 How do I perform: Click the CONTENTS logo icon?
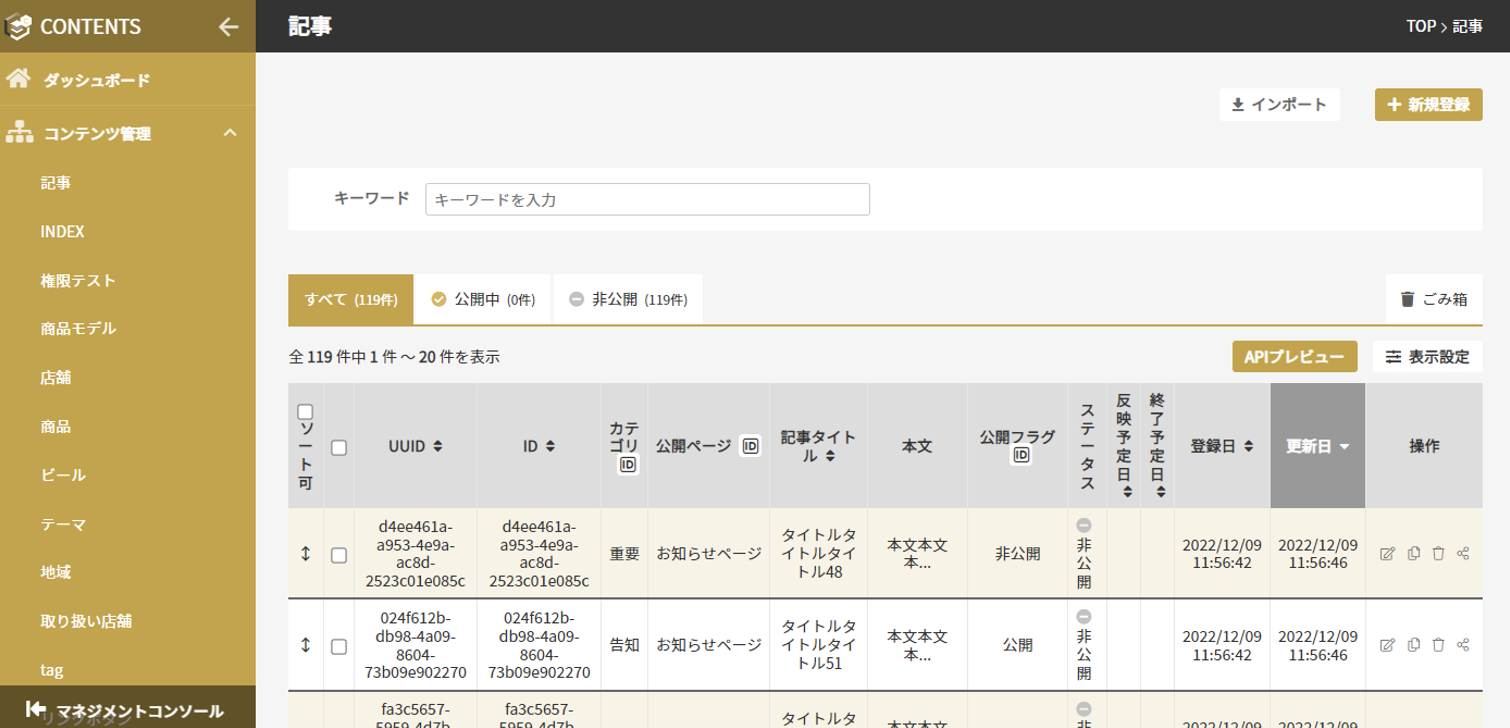tap(18, 27)
